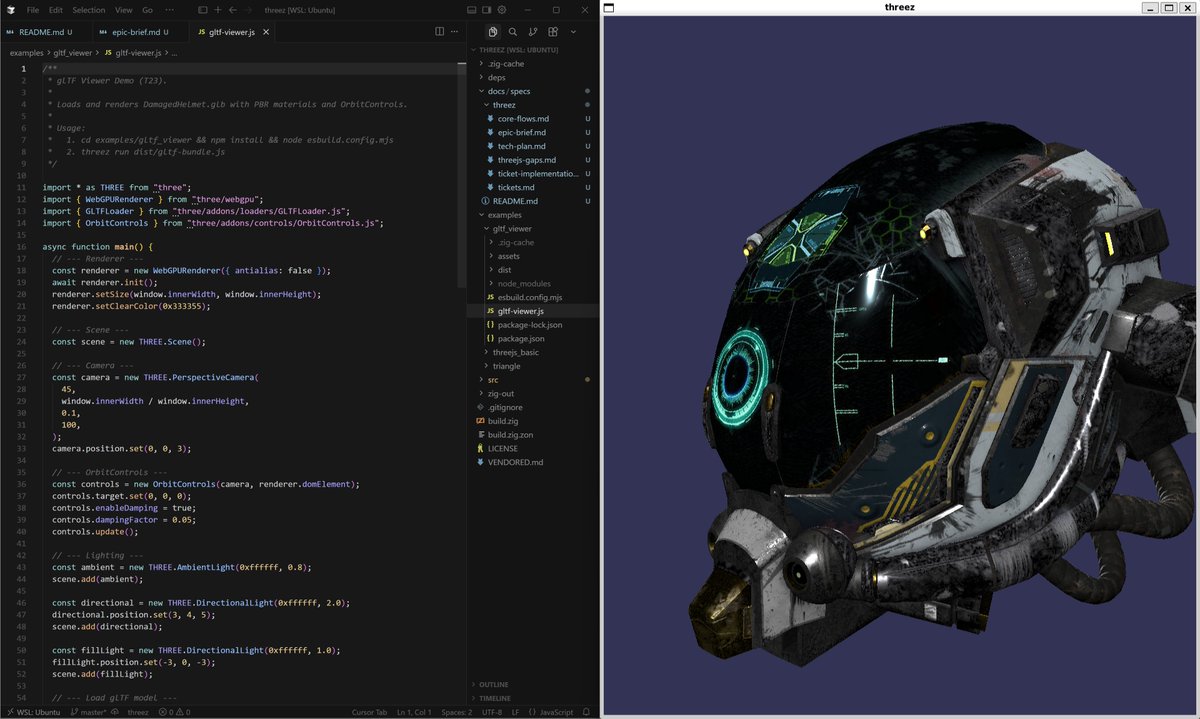Click the WSL: Ubuntu remote indicator
1200x719 pixels.
(33, 712)
